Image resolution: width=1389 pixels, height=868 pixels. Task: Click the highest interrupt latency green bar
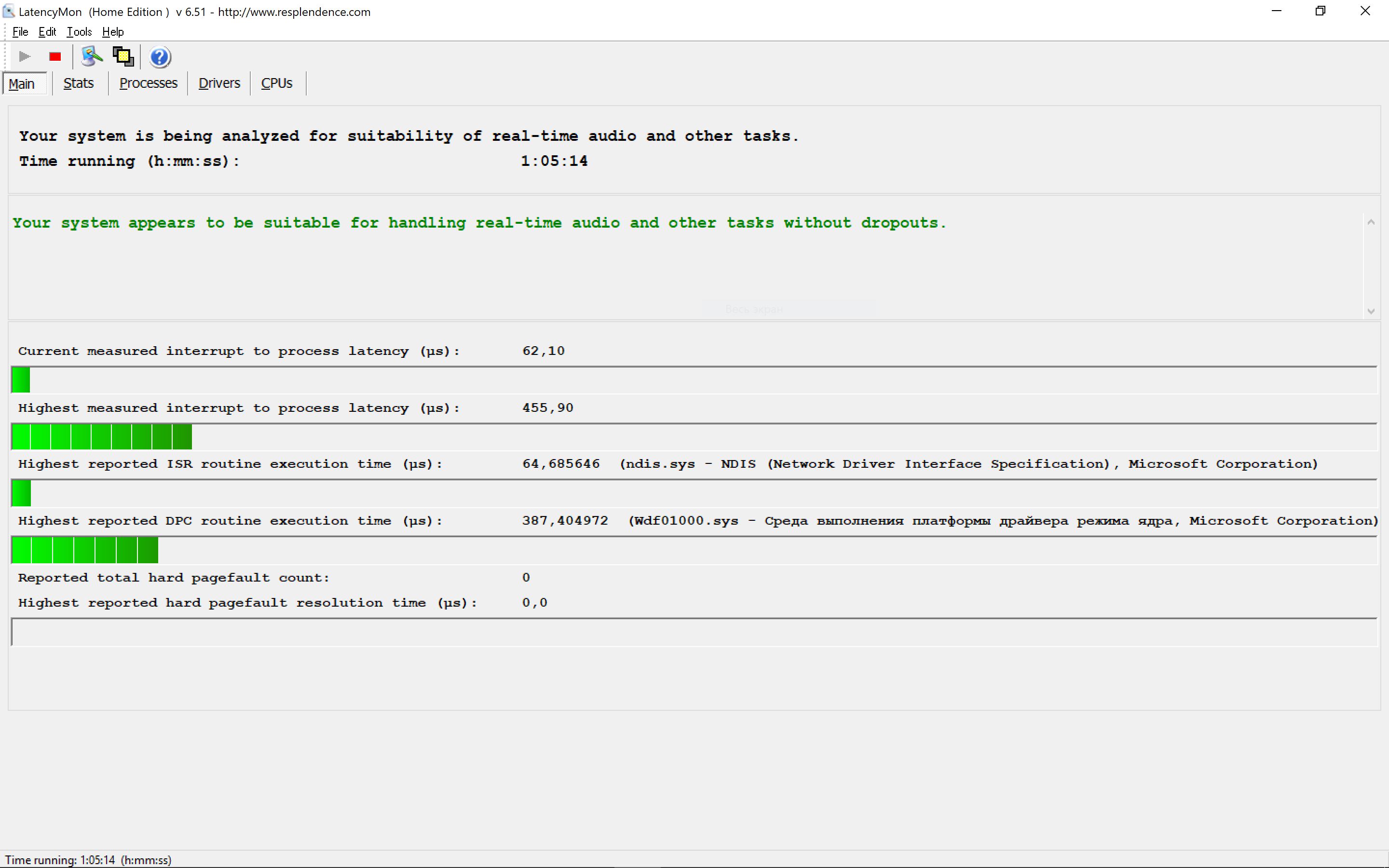pos(102,436)
